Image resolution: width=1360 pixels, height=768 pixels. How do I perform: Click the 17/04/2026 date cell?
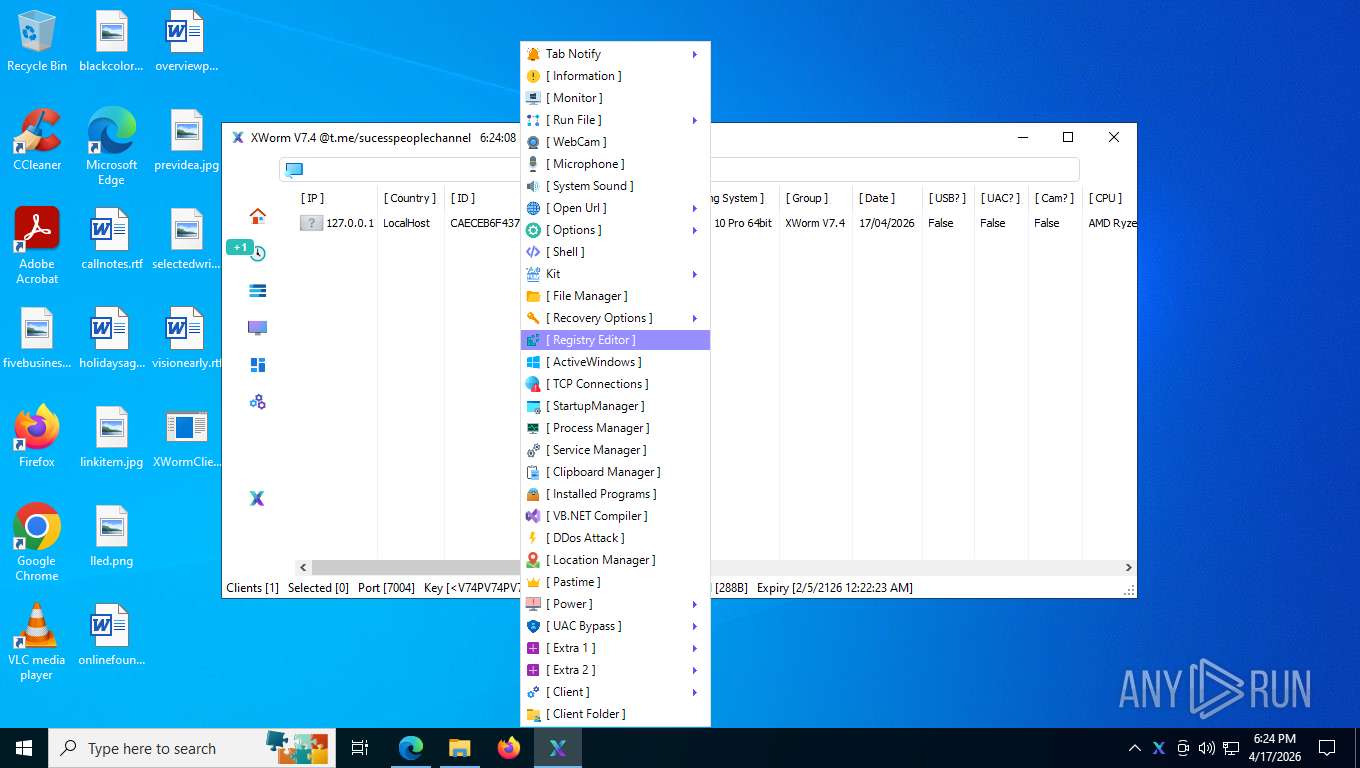[x=886, y=223]
